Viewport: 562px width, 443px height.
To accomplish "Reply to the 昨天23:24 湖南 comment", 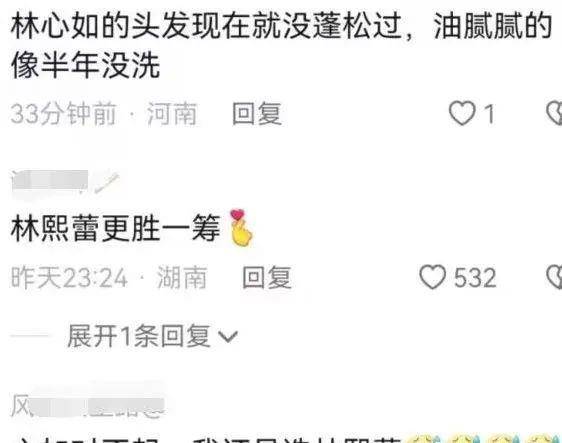I will coord(267,277).
